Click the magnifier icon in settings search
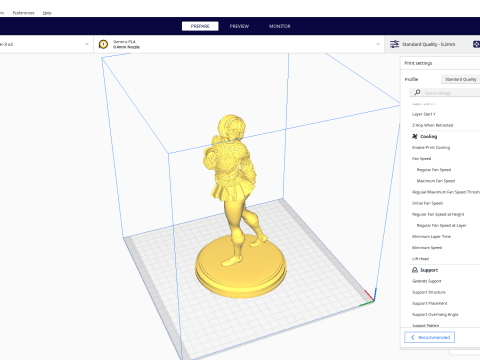 [417, 92]
